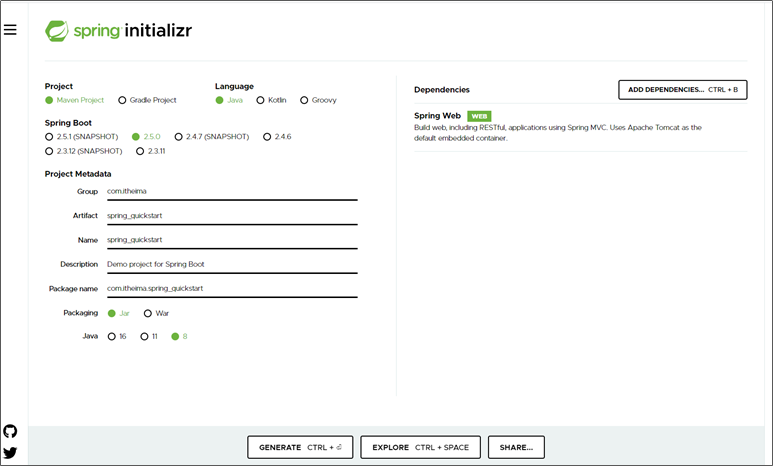The width and height of the screenshot is (773, 466).
Task: Select Java version 8
Action: (175, 336)
